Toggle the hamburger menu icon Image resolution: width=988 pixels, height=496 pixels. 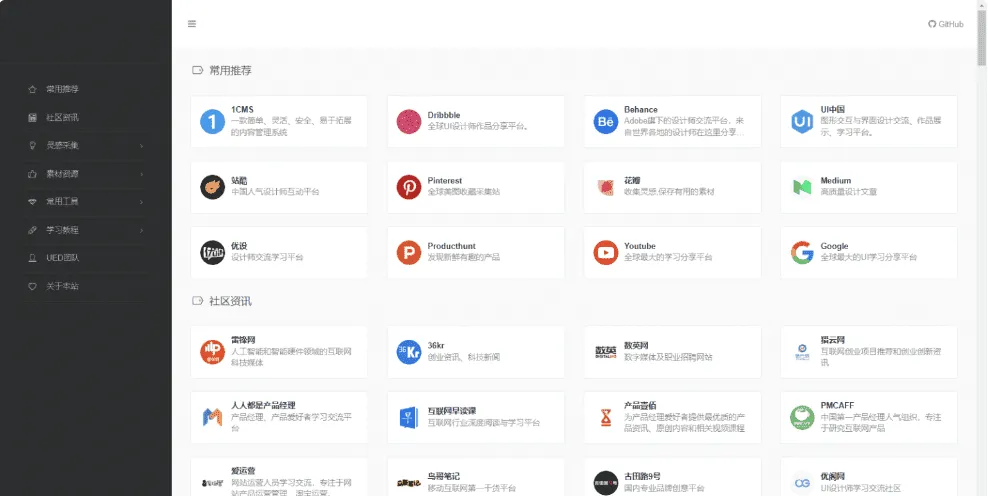[192, 24]
